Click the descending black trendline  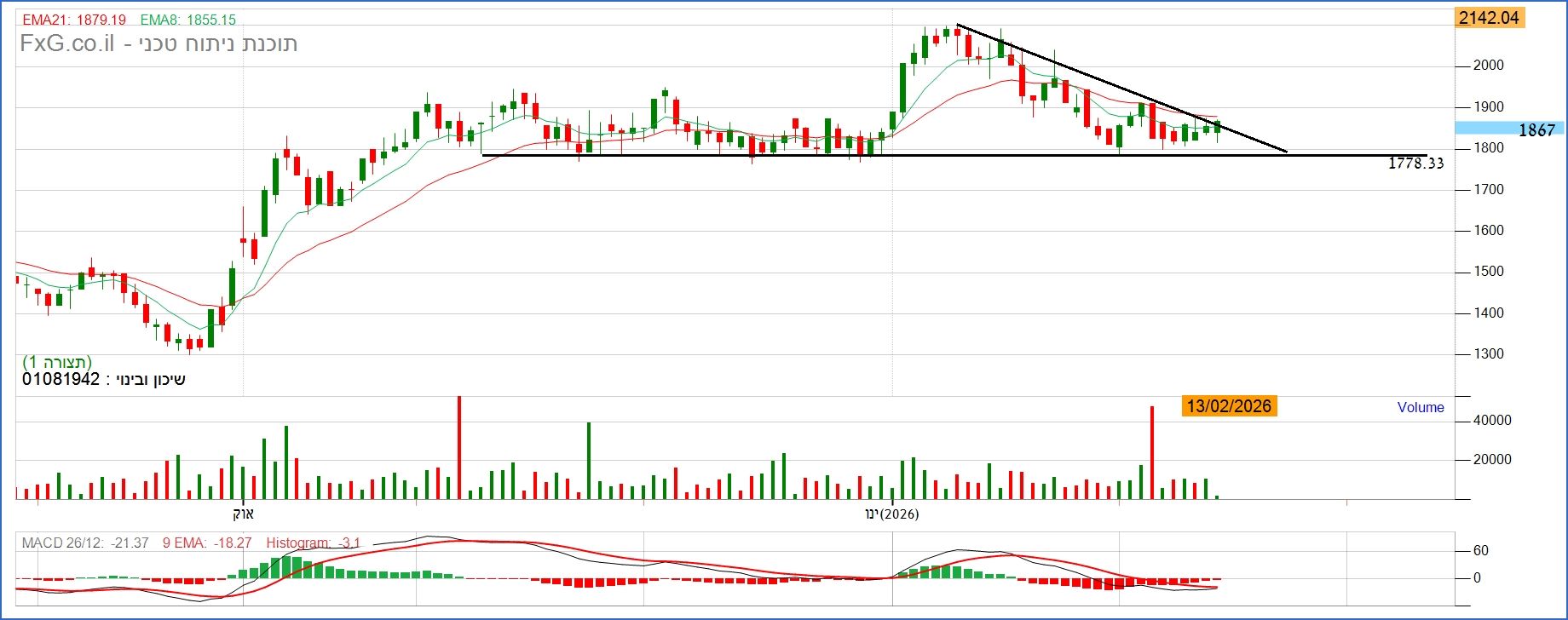[1121, 89]
